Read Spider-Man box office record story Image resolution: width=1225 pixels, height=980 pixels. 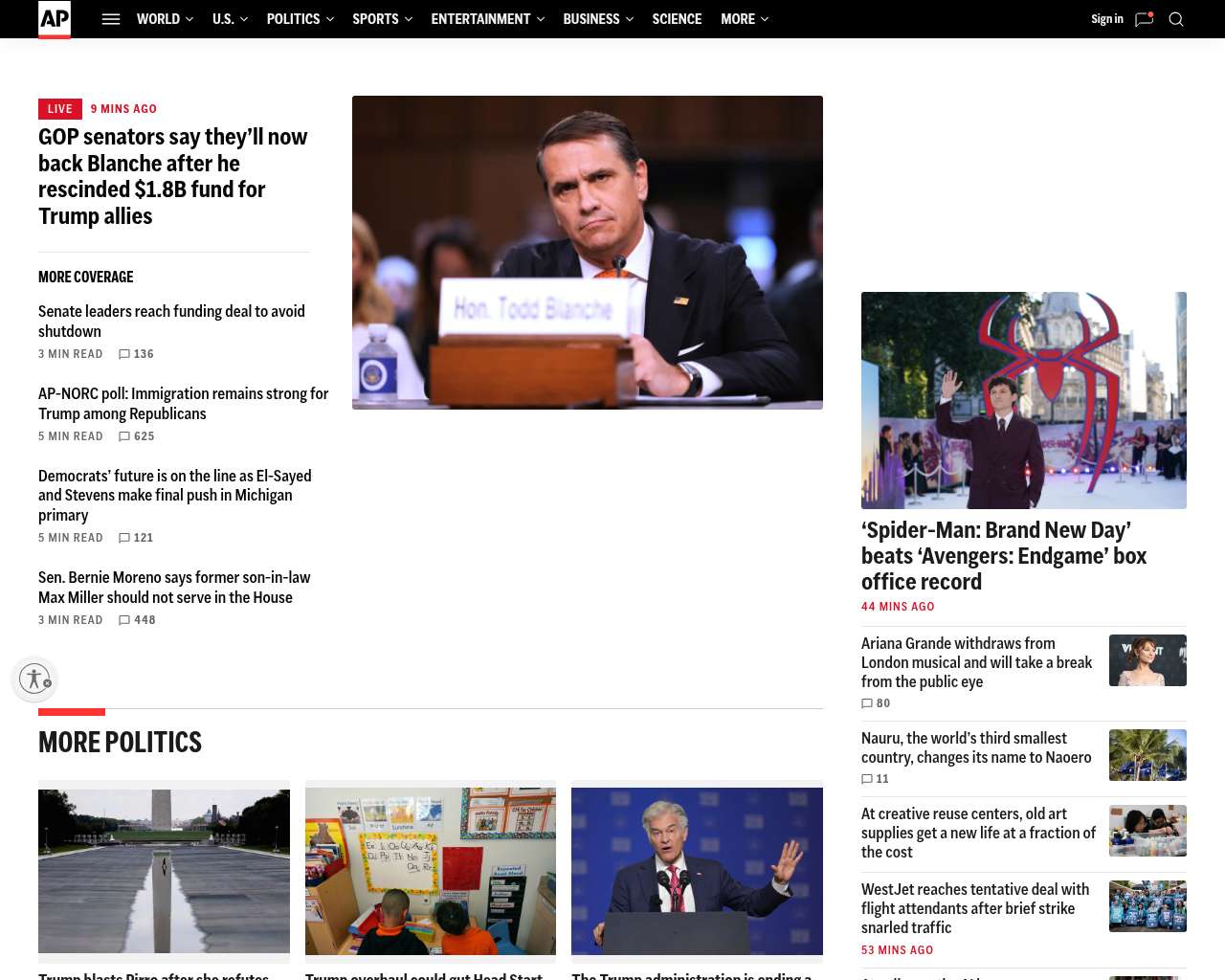click(x=1004, y=556)
